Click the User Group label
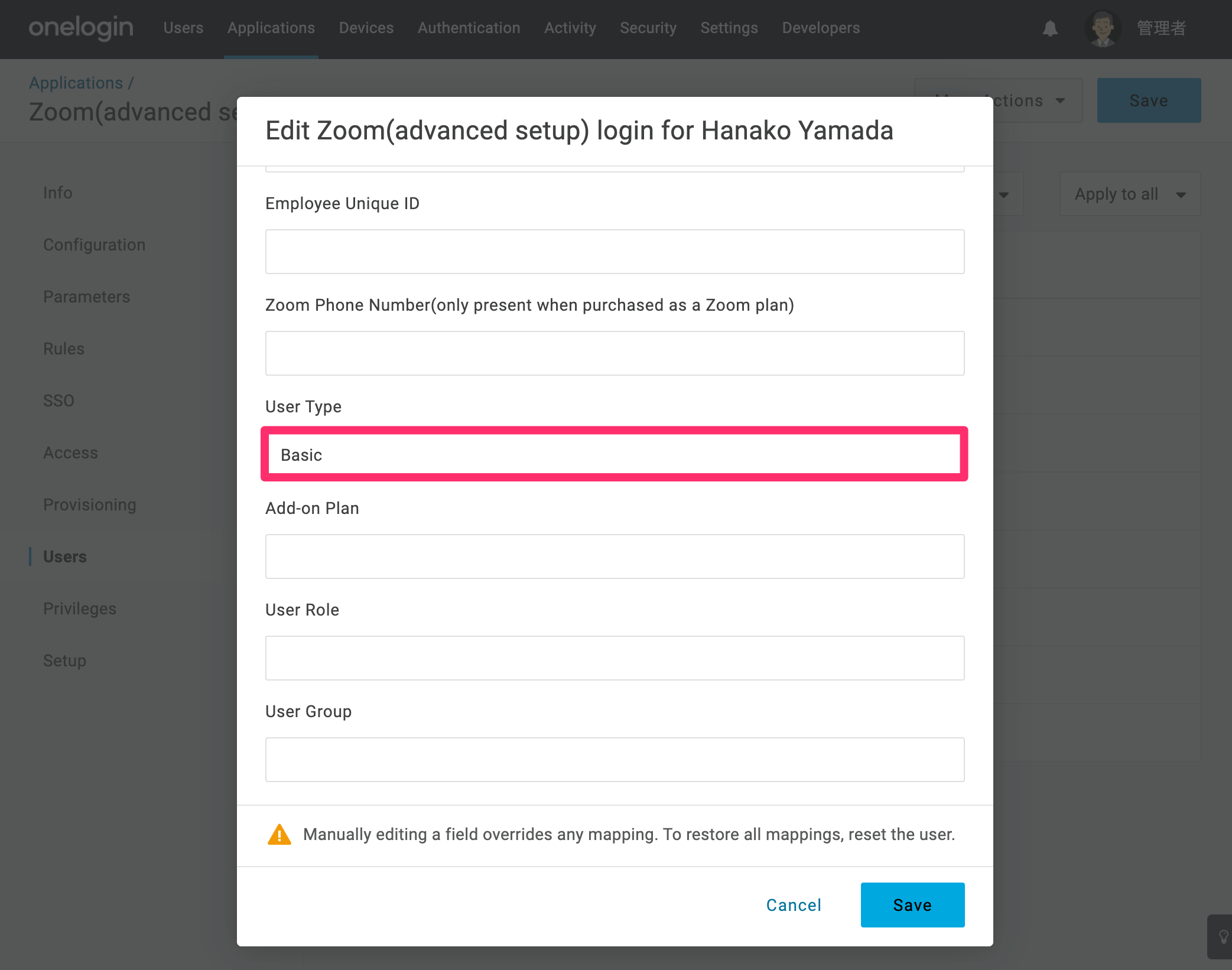1232x970 pixels. coord(308,711)
